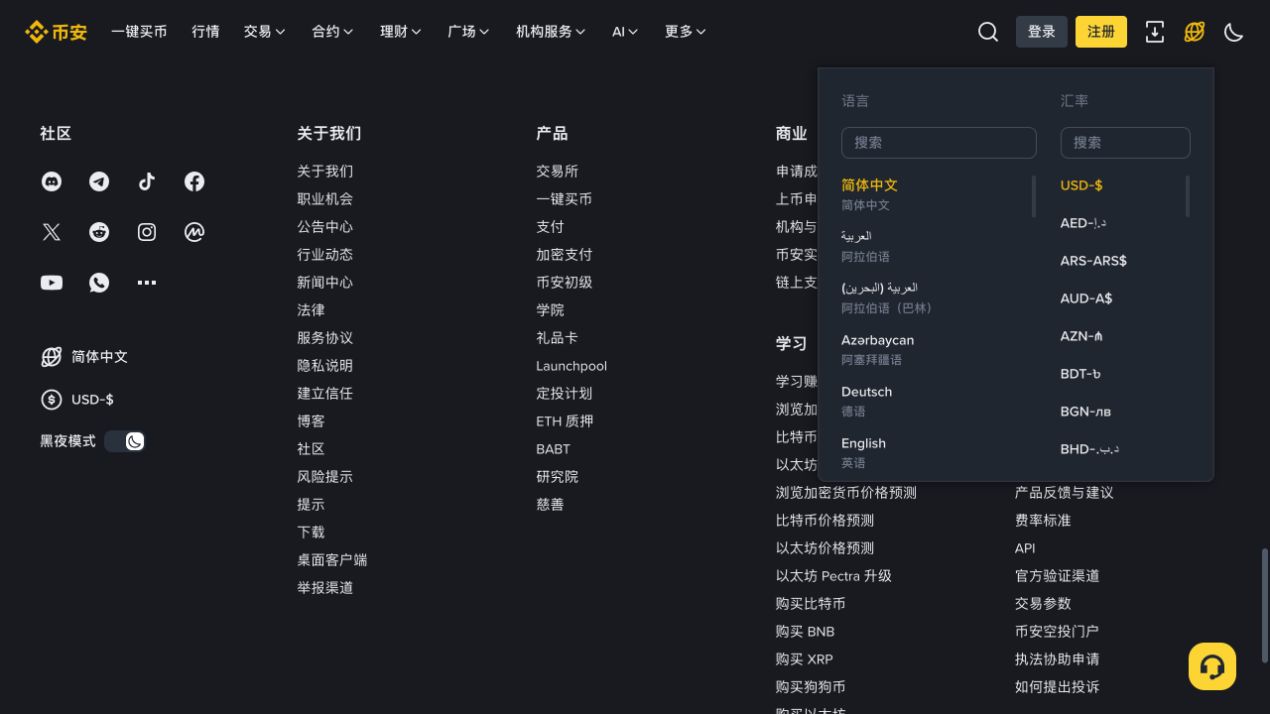Expand the 交易 nav dropdown

[x=264, y=32]
